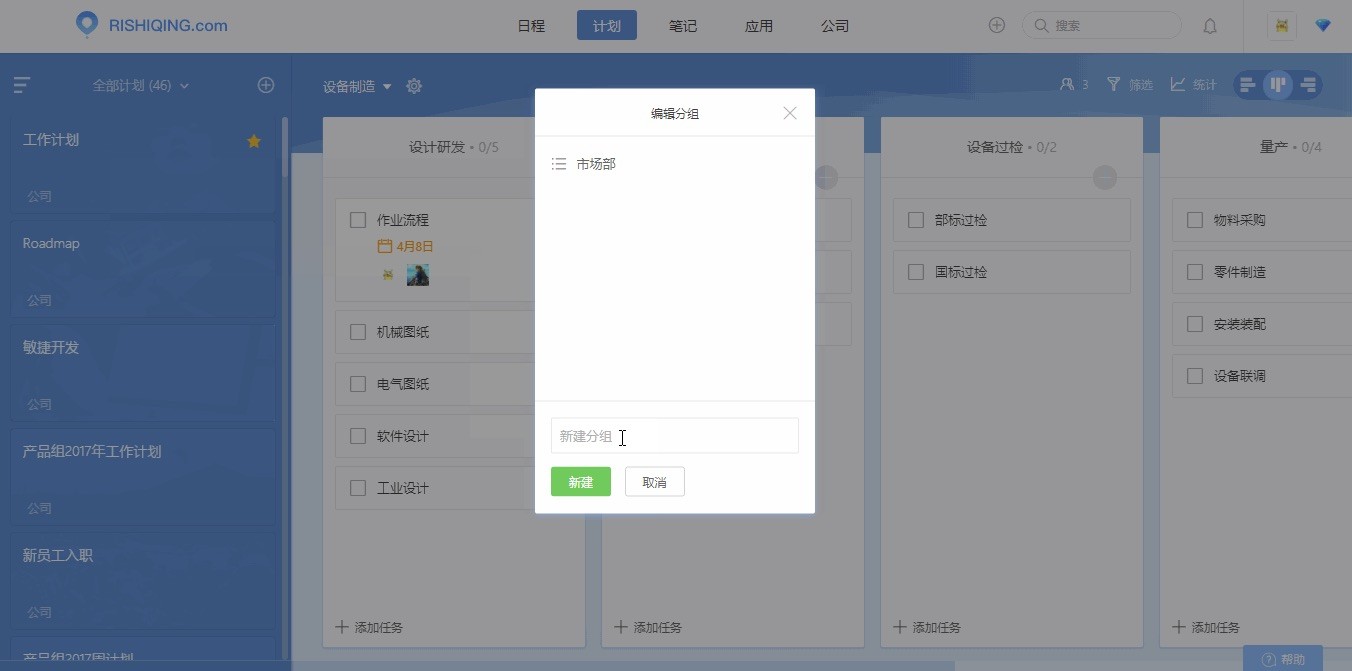Click the 取消 button
Image resolution: width=1352 pixels, height=671 pixels.
coord(655,482)
